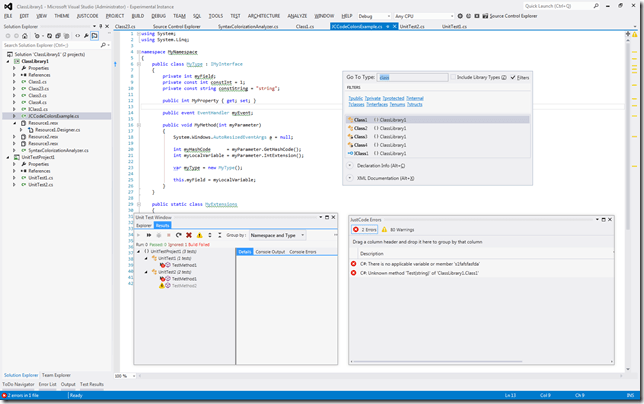
Task: Open the Debug configuration dropdown
Action: point(373,17)
